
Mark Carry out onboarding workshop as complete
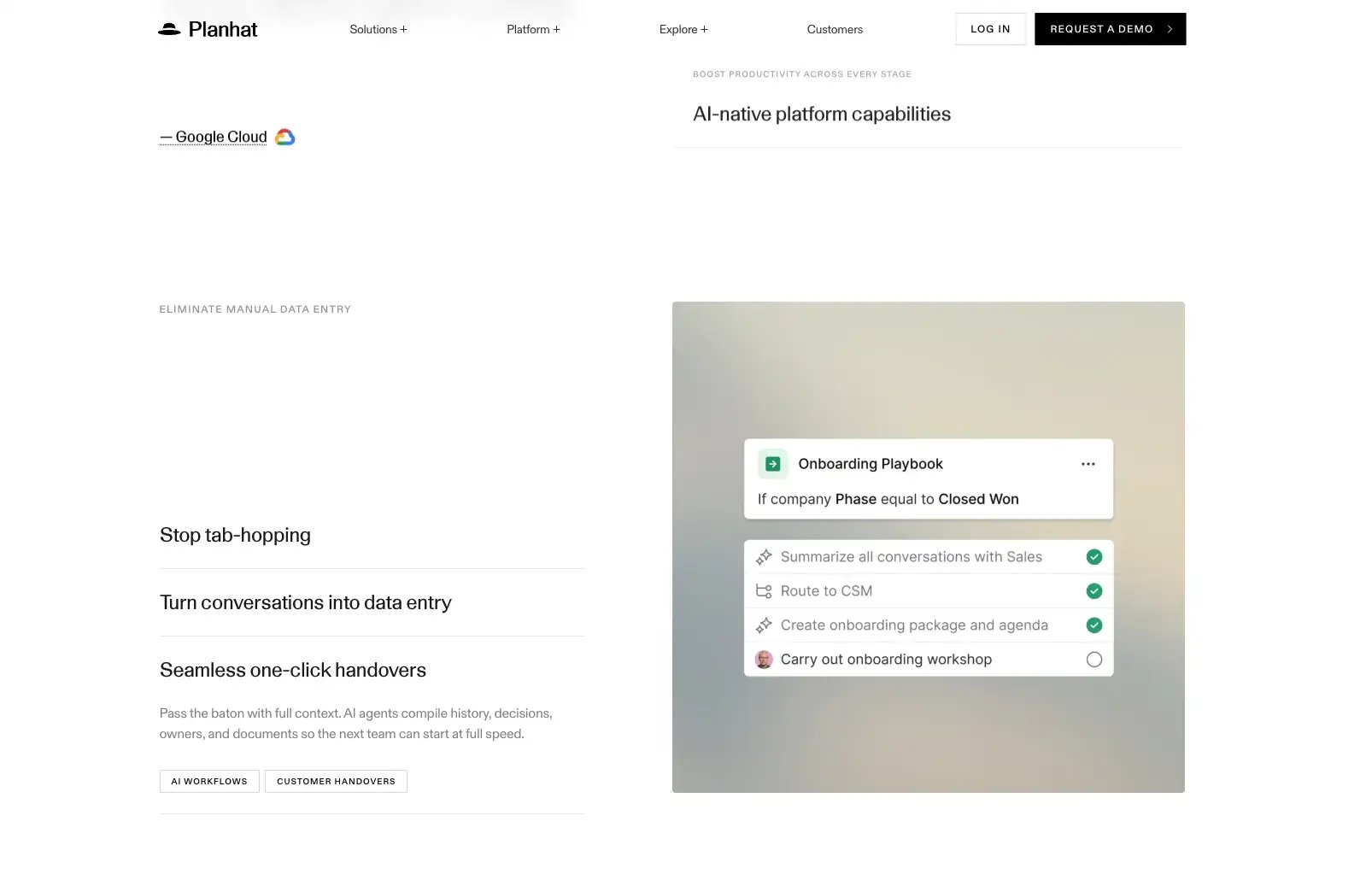[x=1093, y=660]
